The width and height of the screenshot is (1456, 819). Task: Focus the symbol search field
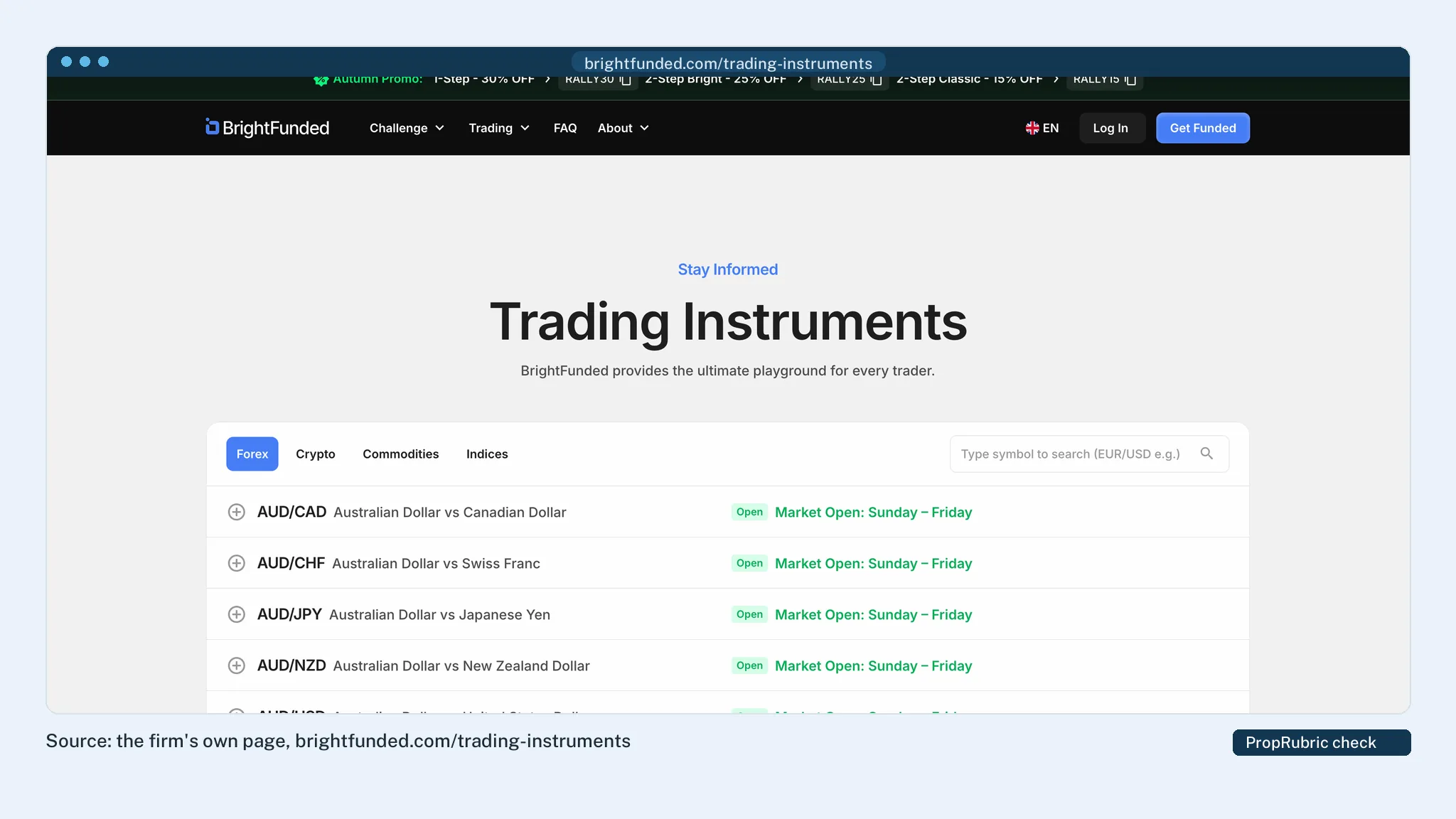1089,454
